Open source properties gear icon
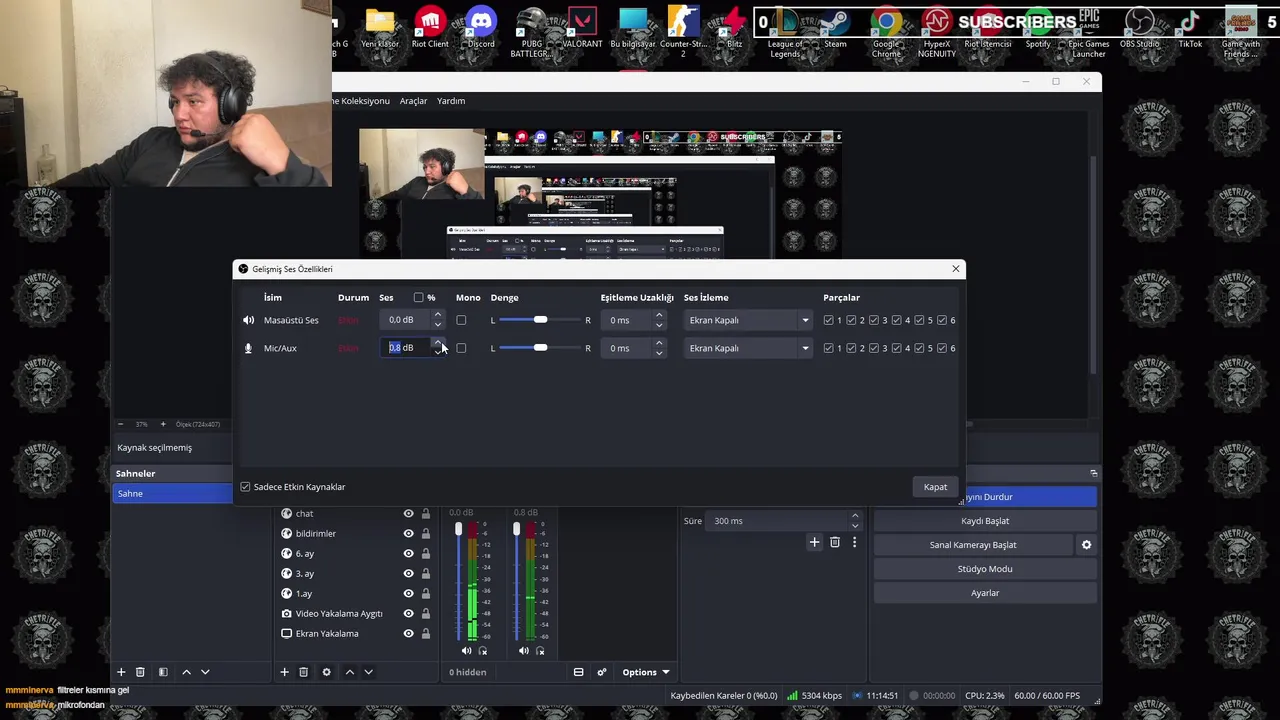 point(326,672)
